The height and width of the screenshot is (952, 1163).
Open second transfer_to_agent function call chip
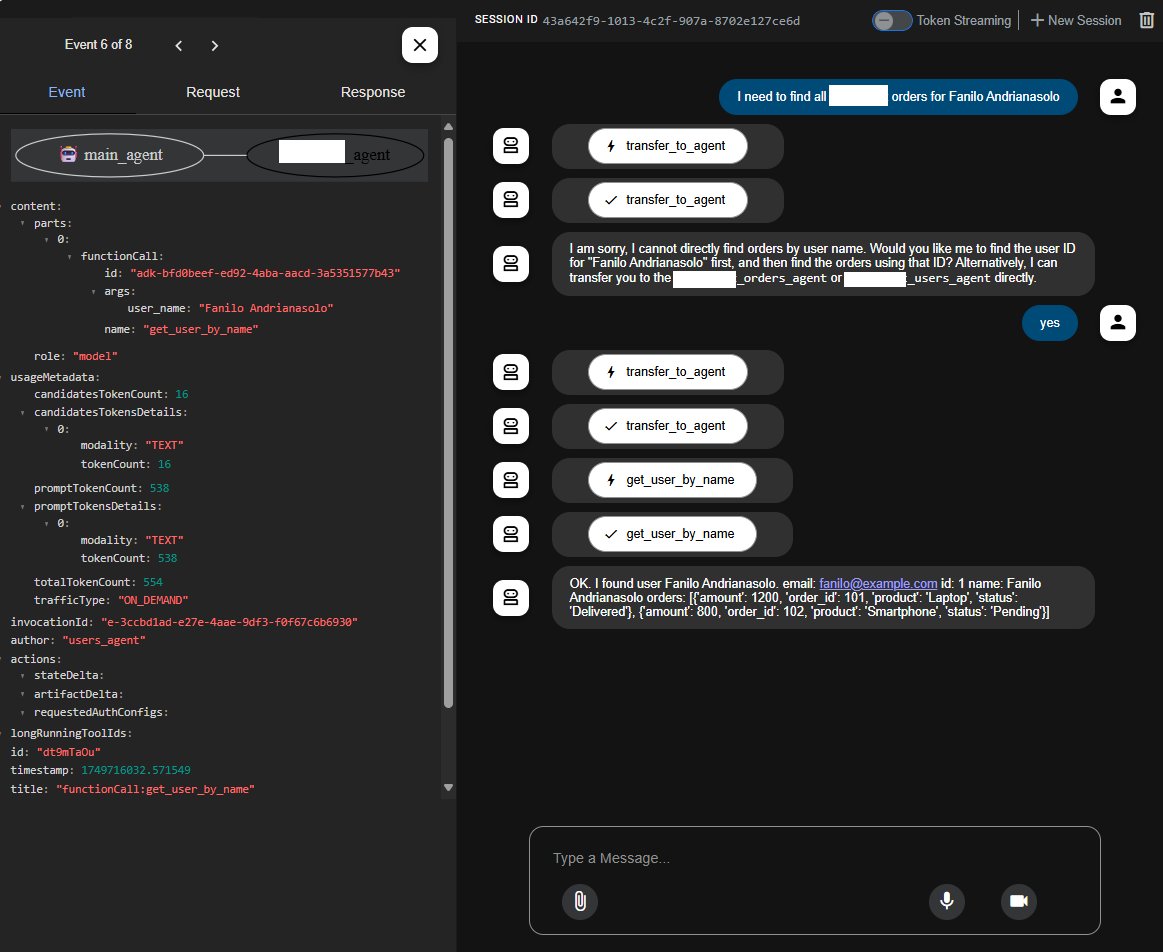(x=668, y=372)
